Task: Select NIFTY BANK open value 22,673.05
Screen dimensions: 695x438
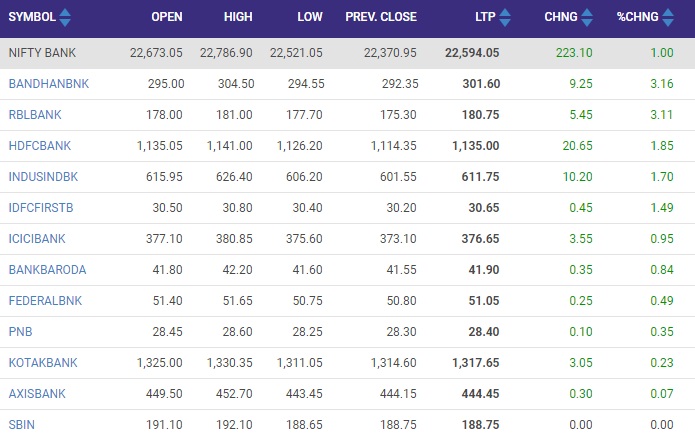Action: 156,53
